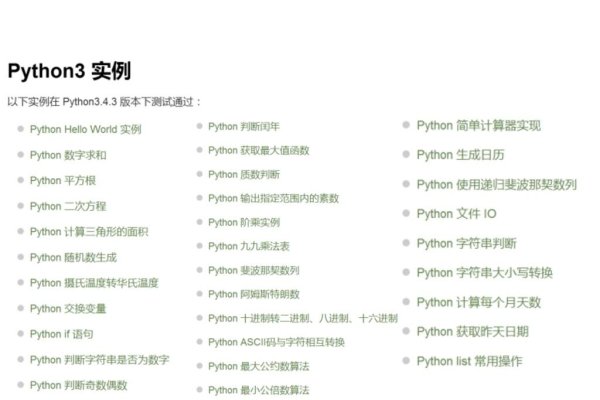Open the Python 简单计算器实现 link
The height and width of the screenshot is (400, 600).
[x=479, y=126]
